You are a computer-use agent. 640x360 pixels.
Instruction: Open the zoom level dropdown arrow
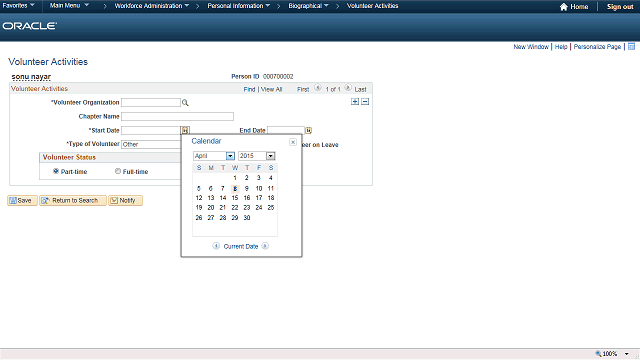coord(627,354)
